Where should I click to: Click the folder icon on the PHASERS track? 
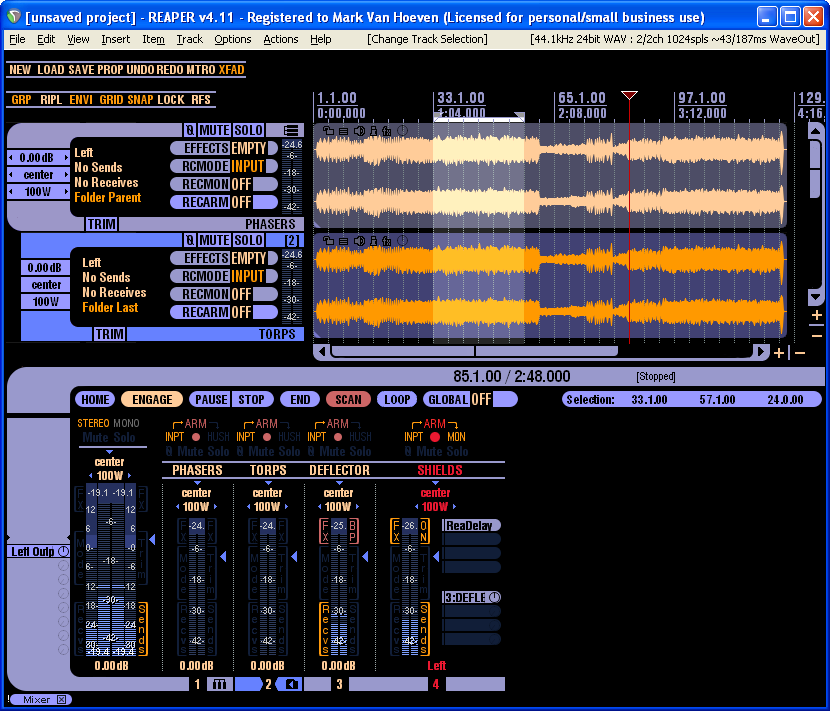click(x=291, y=130)
